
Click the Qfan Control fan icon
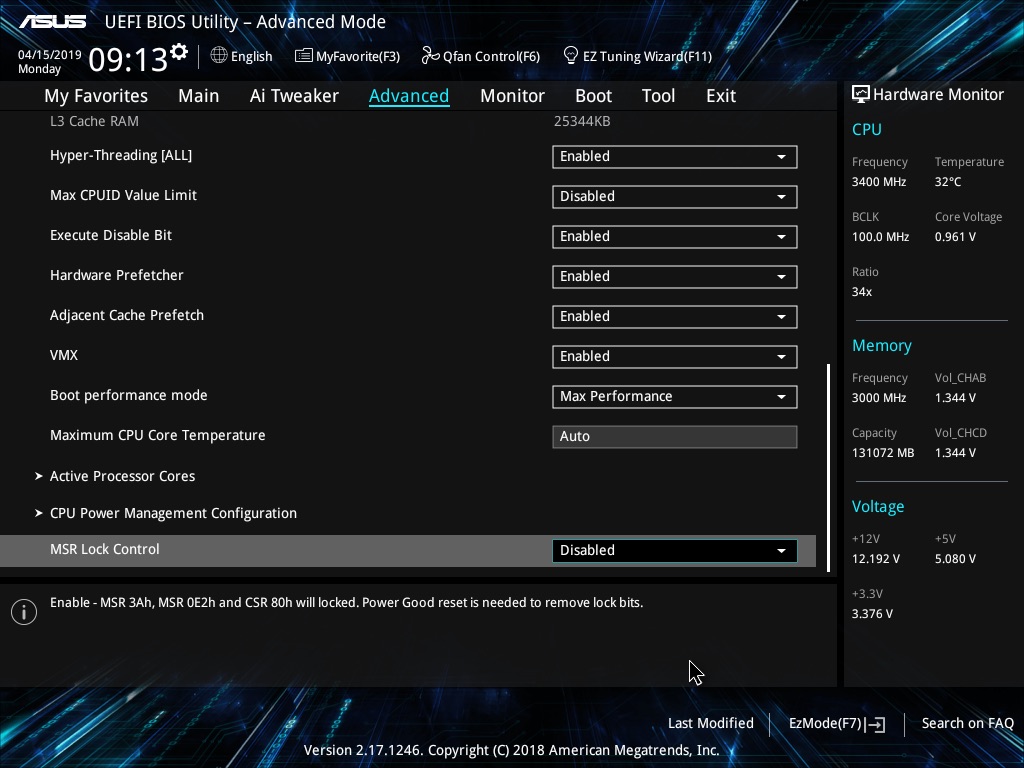coord(430,56)
